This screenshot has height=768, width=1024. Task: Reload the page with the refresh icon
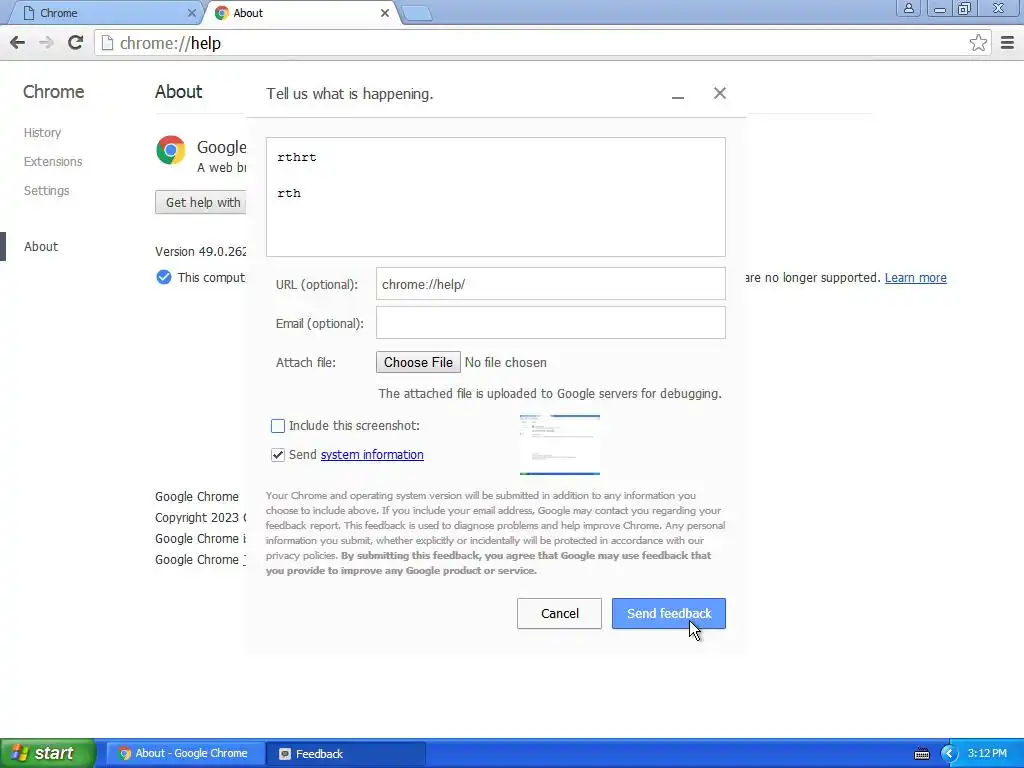click(x=76, y=42)
